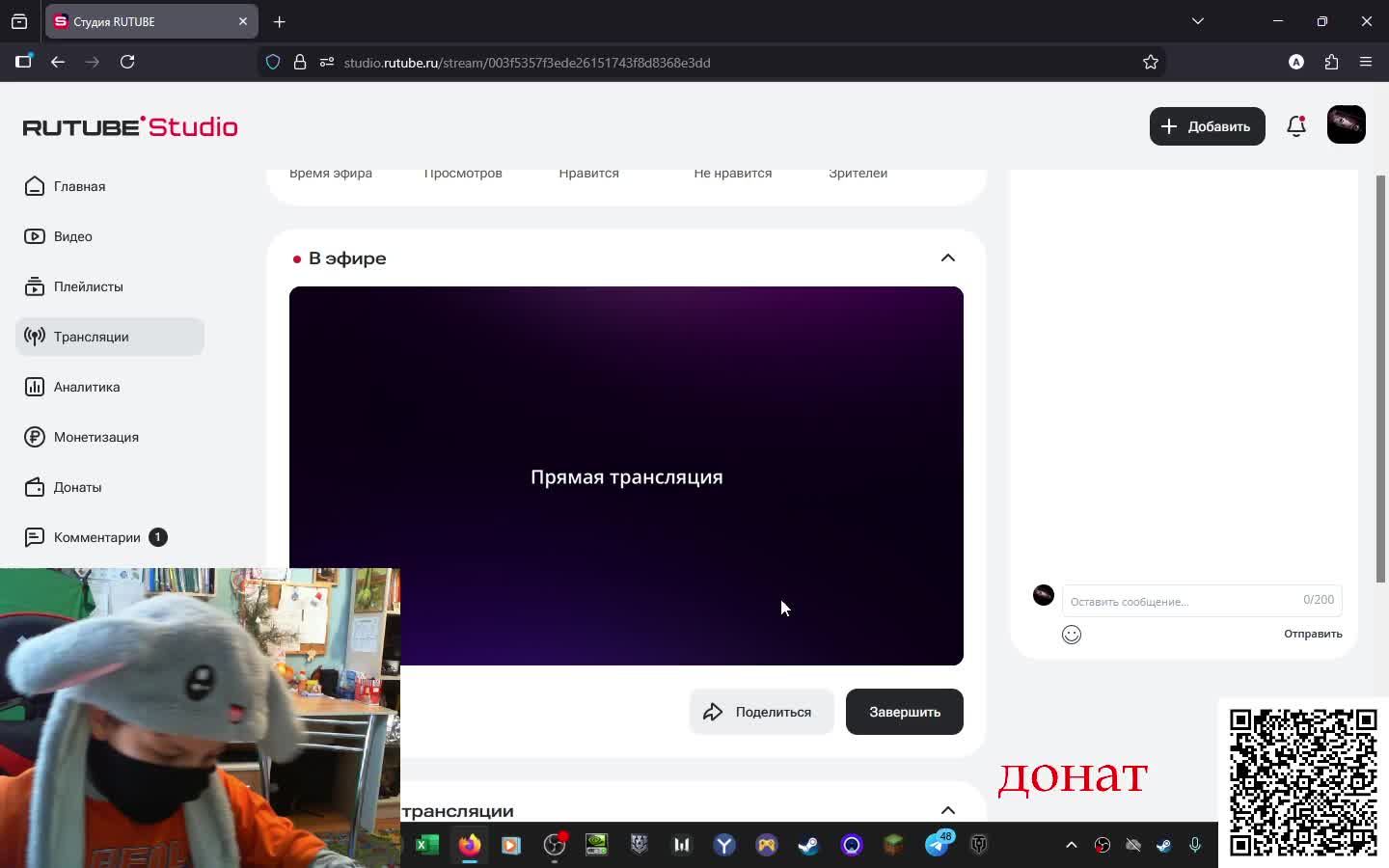Collapse the трансляции section below
Screen dimensions: 1389x868
(x=948, y=810)
